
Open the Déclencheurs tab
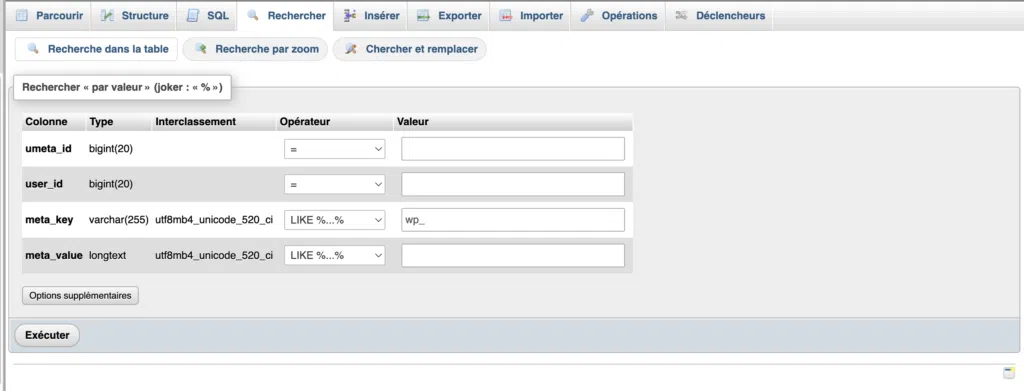(720, 16)
